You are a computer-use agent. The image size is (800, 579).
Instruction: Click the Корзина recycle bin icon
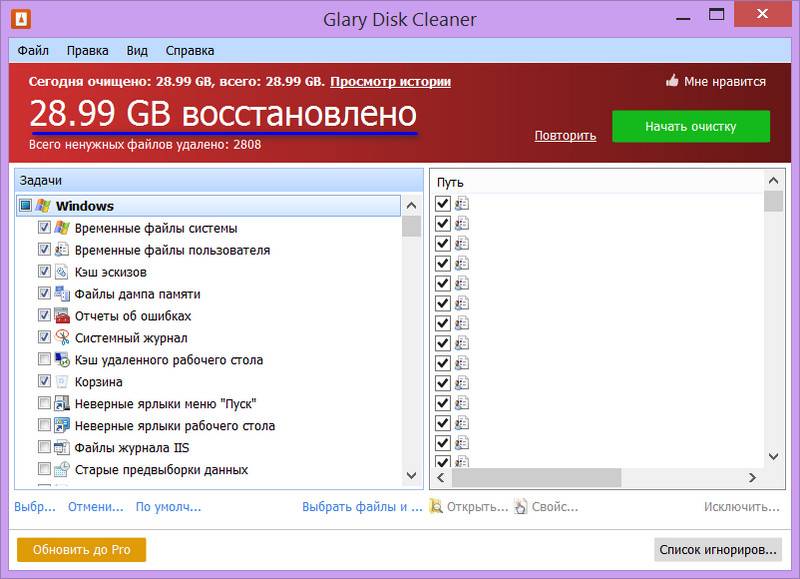pyautogui.click(x=62, y=382)
